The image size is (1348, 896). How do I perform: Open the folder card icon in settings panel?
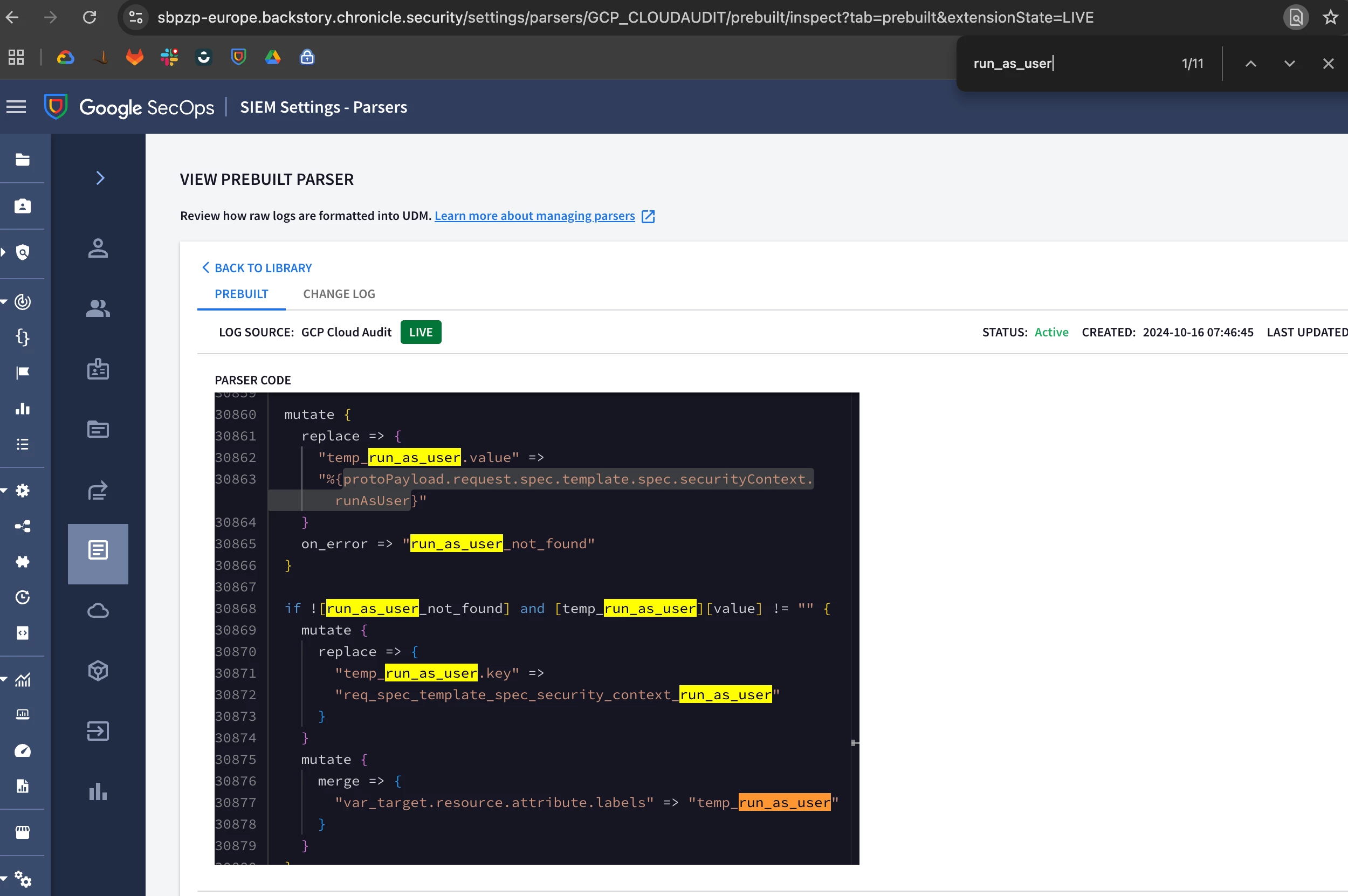[x=98, y=429]
